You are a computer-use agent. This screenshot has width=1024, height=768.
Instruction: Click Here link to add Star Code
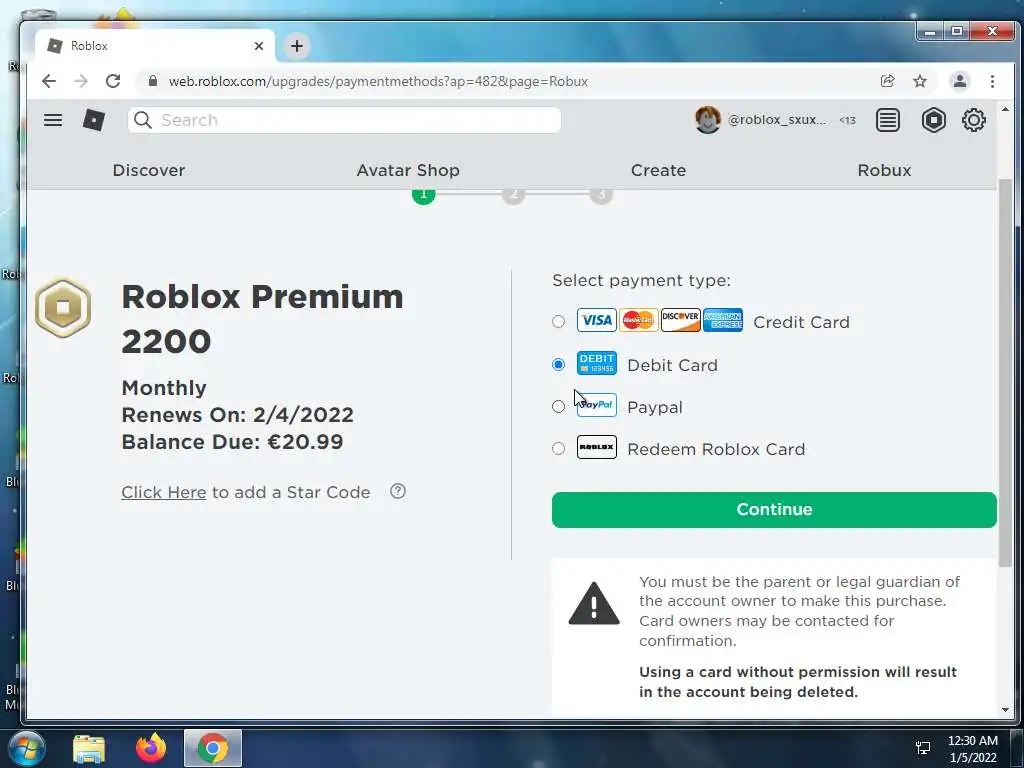click(164, 492)
